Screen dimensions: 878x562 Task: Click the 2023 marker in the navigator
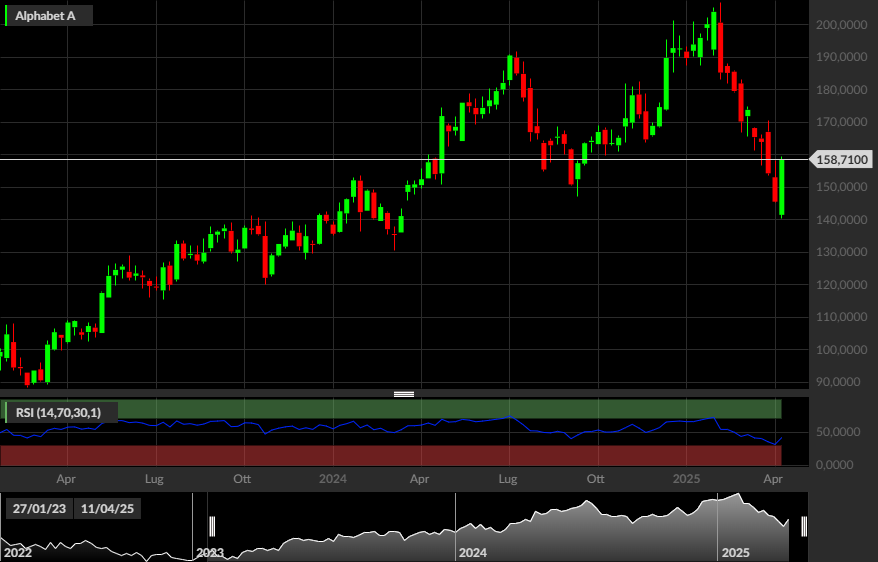[x=210, y=553]
